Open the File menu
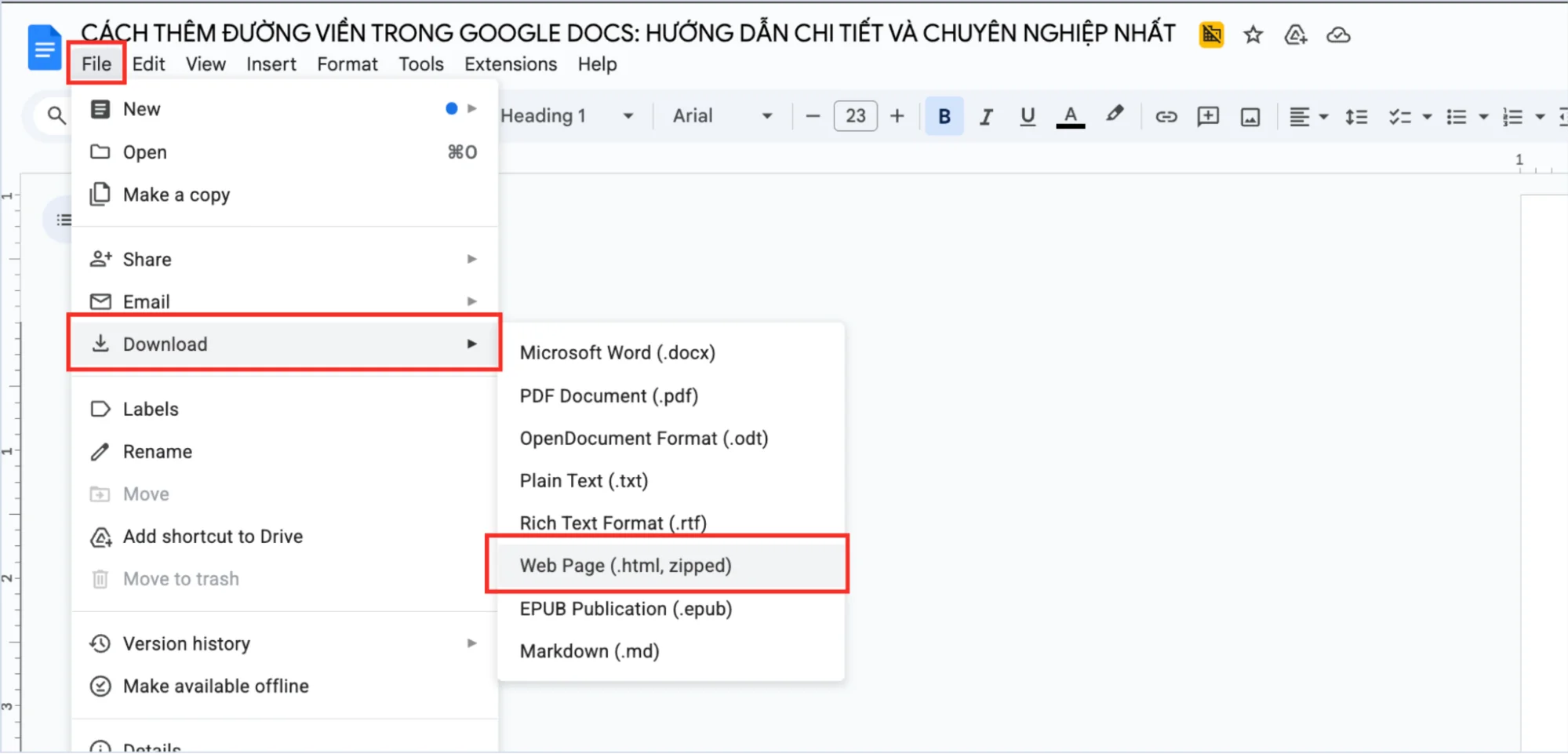This screenshot has width=1568, height=754. [x=96, y=64]
